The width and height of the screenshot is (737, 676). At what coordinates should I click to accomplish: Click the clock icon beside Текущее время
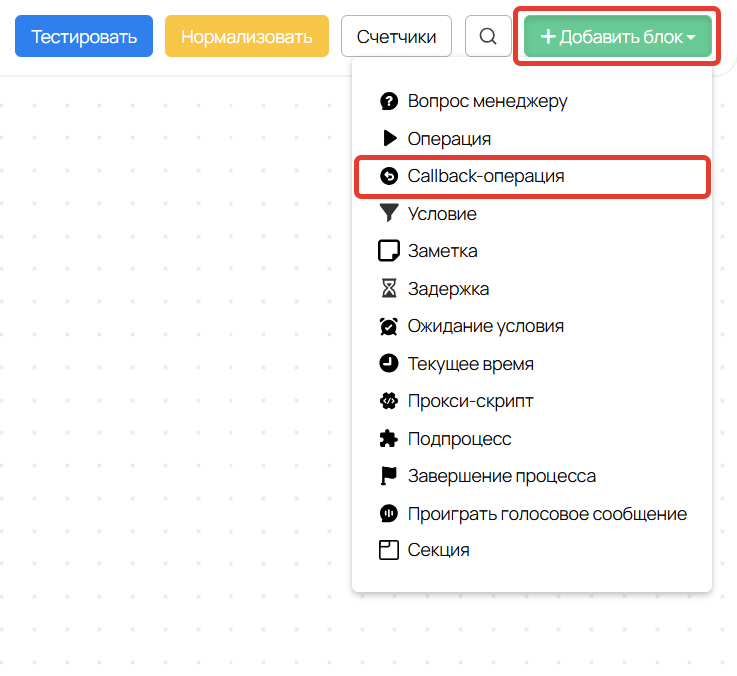pyautogui.click(x=389, y=363)
